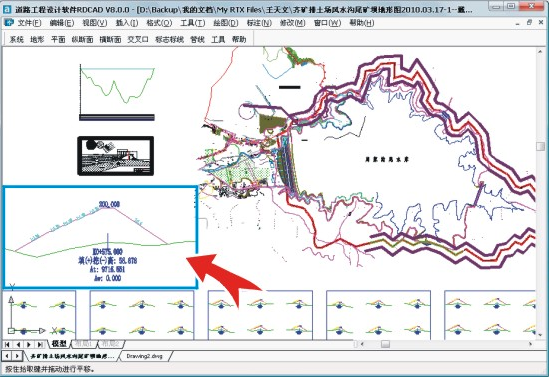Click right arrow beside document tabs
Viewport: 551px width, 379px height.
pos(17,356)
